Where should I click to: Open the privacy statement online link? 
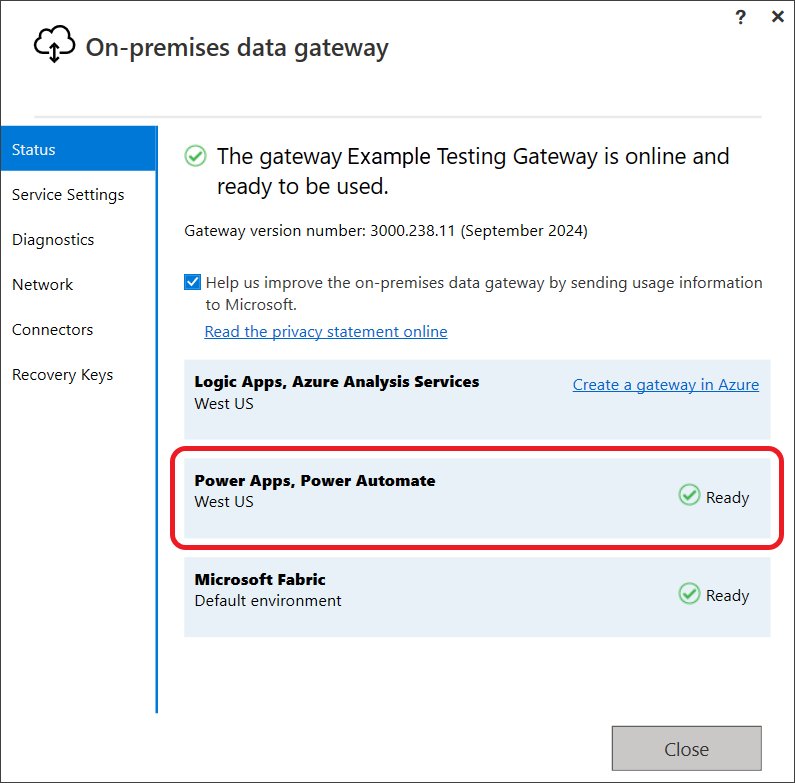pos(326,332)
